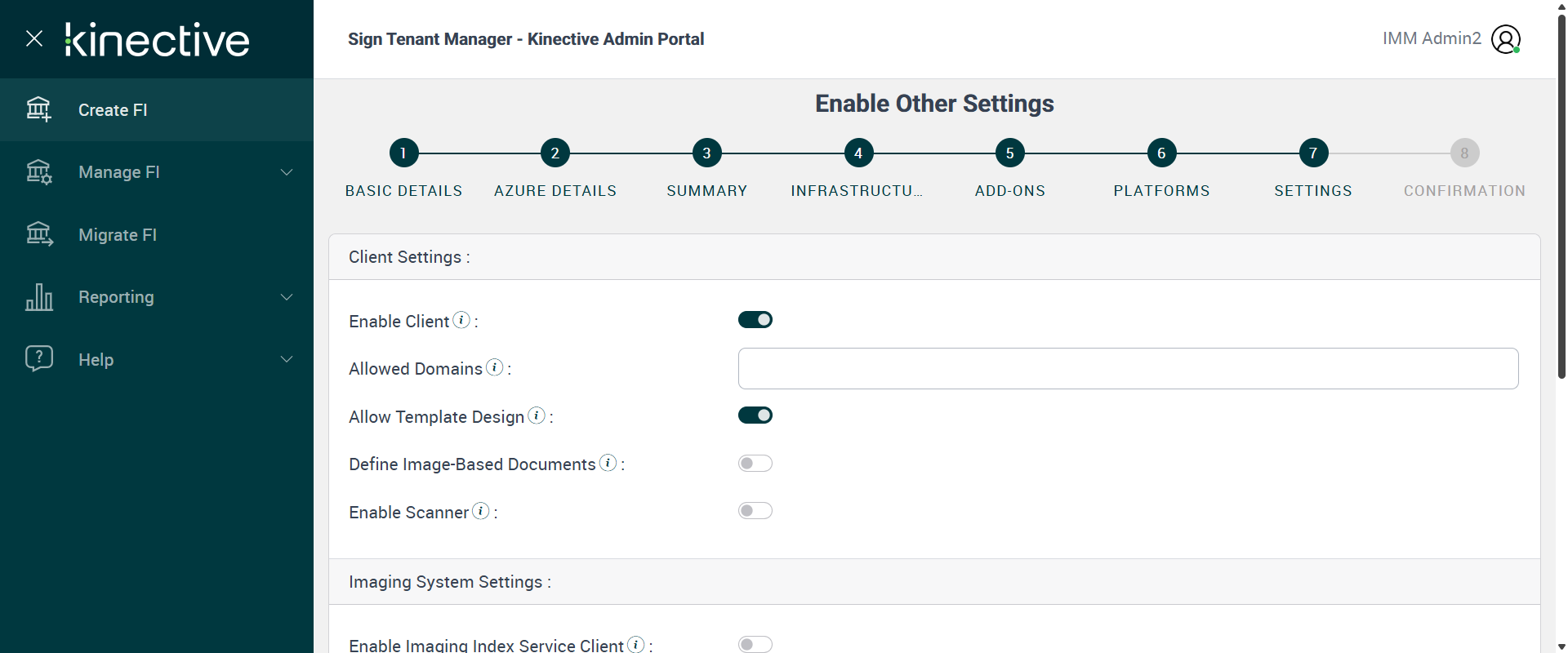Show info tooltip for Allowed Domains
The width and height of the screenshot is (1568, 653).
click(494, 367)
